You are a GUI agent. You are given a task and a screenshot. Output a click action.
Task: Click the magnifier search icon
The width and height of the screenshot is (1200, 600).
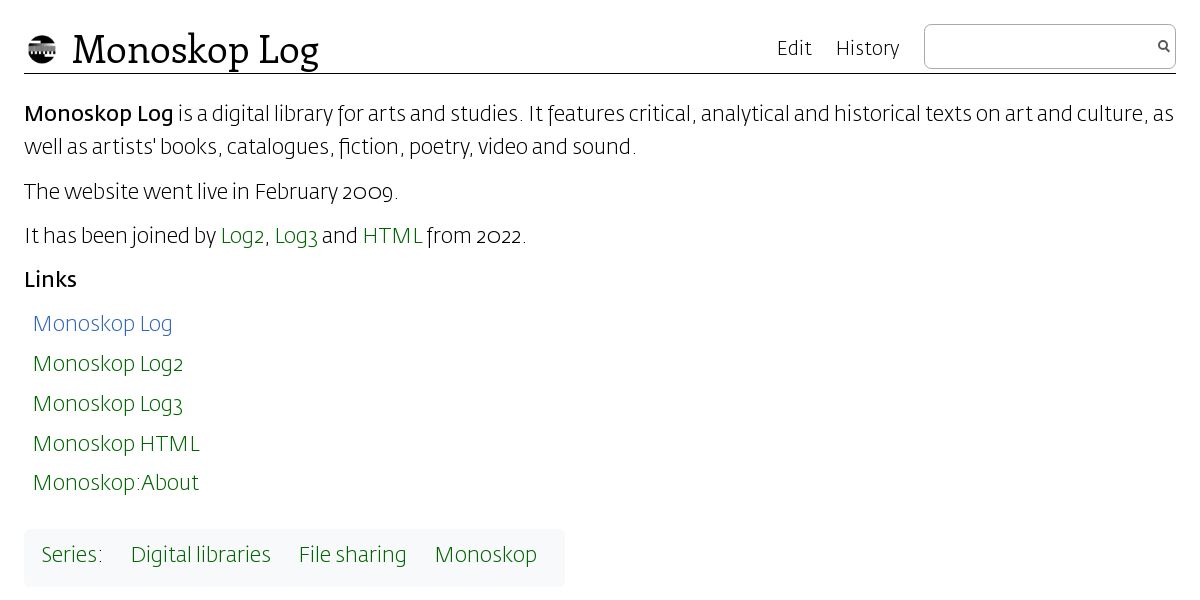(x=1163, y=46)
